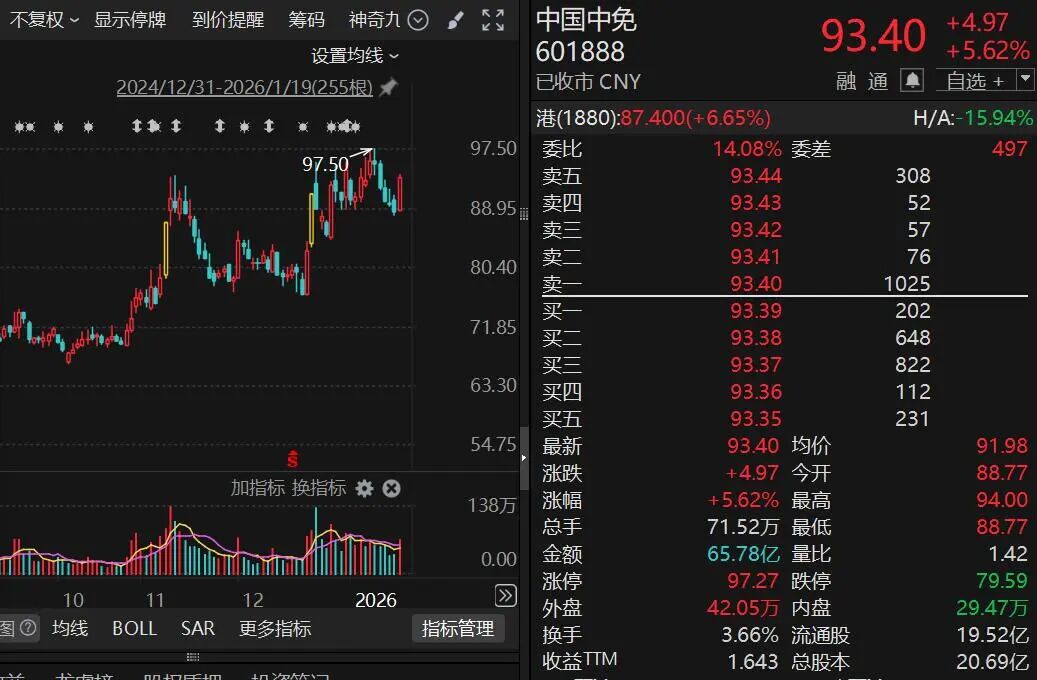Image resolution: width=1037 pixels, height=680 pixels.
Task: Click the red S marker on chart
Action: point(292,458)
